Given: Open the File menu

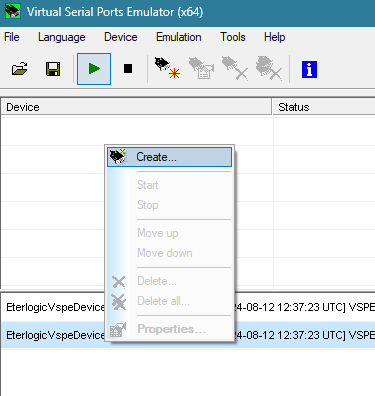Looking at the screenshot, I should tap(12, 37).
